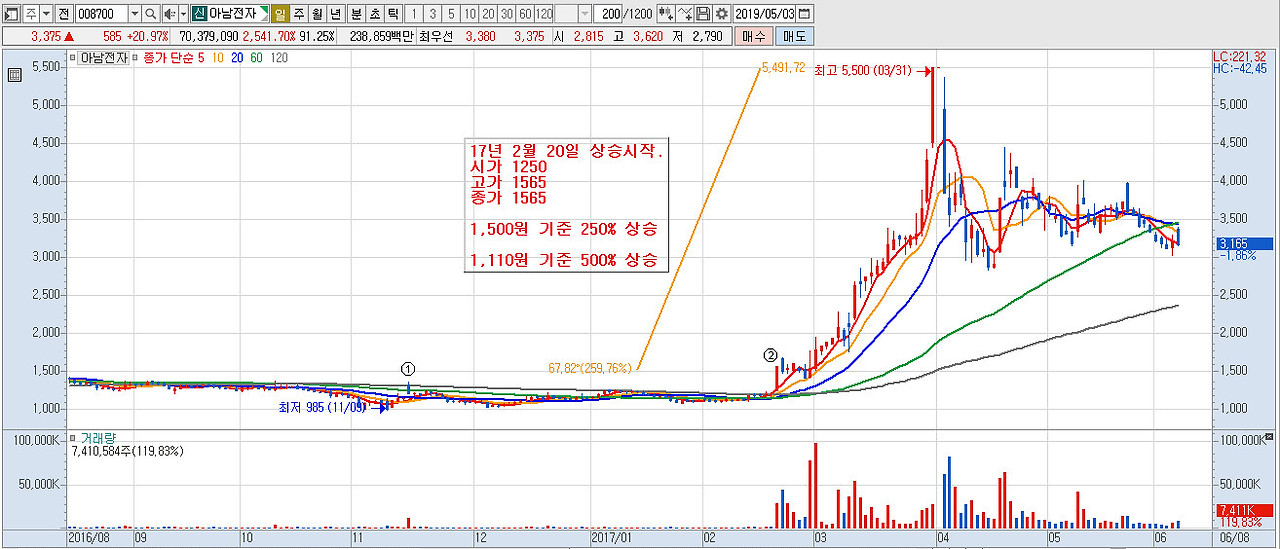Select the daily 일 period button
The image size is (1280, 549).
tap(280, 14)
